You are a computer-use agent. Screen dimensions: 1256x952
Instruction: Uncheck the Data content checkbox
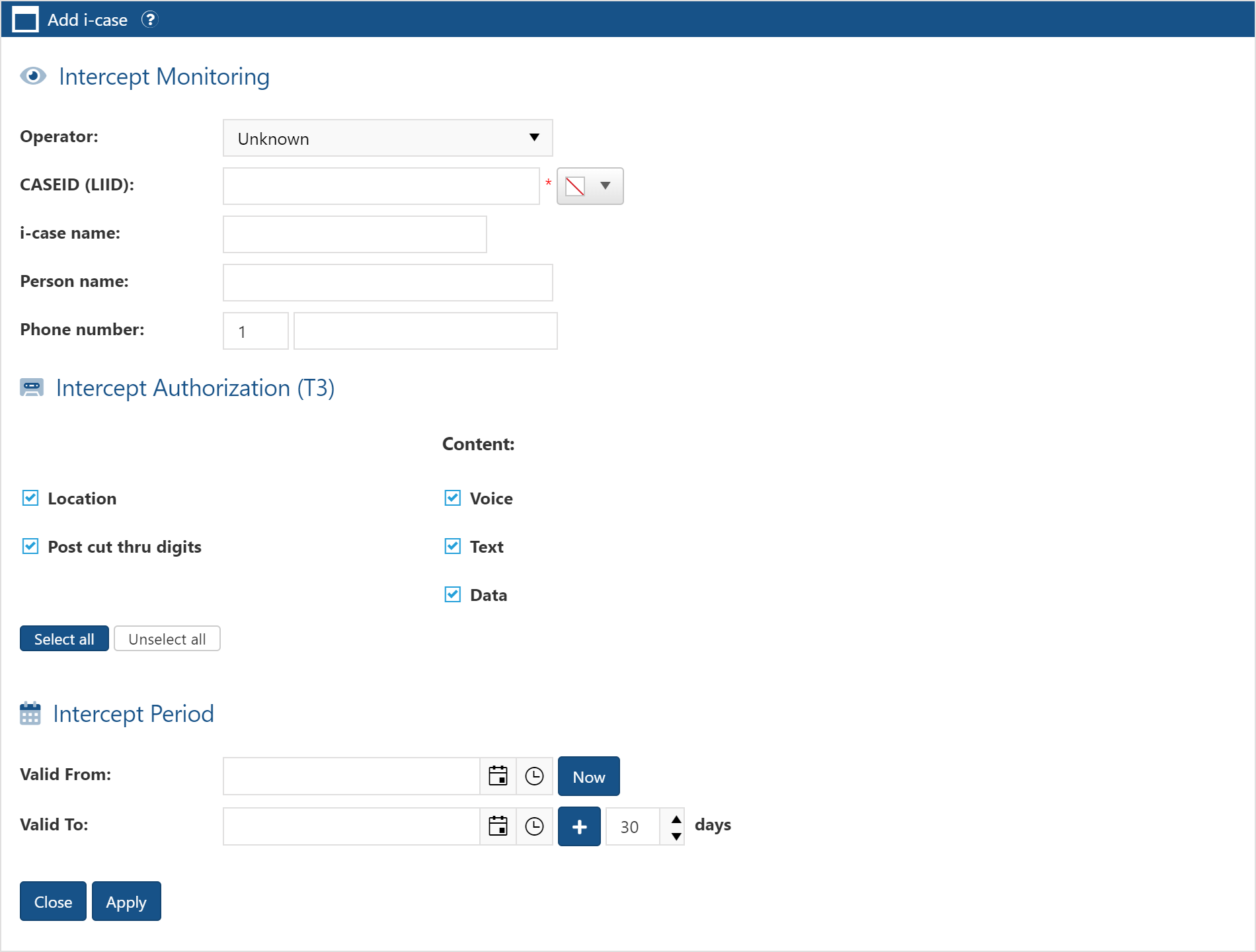pyautogui.click(x=453, y=594)
